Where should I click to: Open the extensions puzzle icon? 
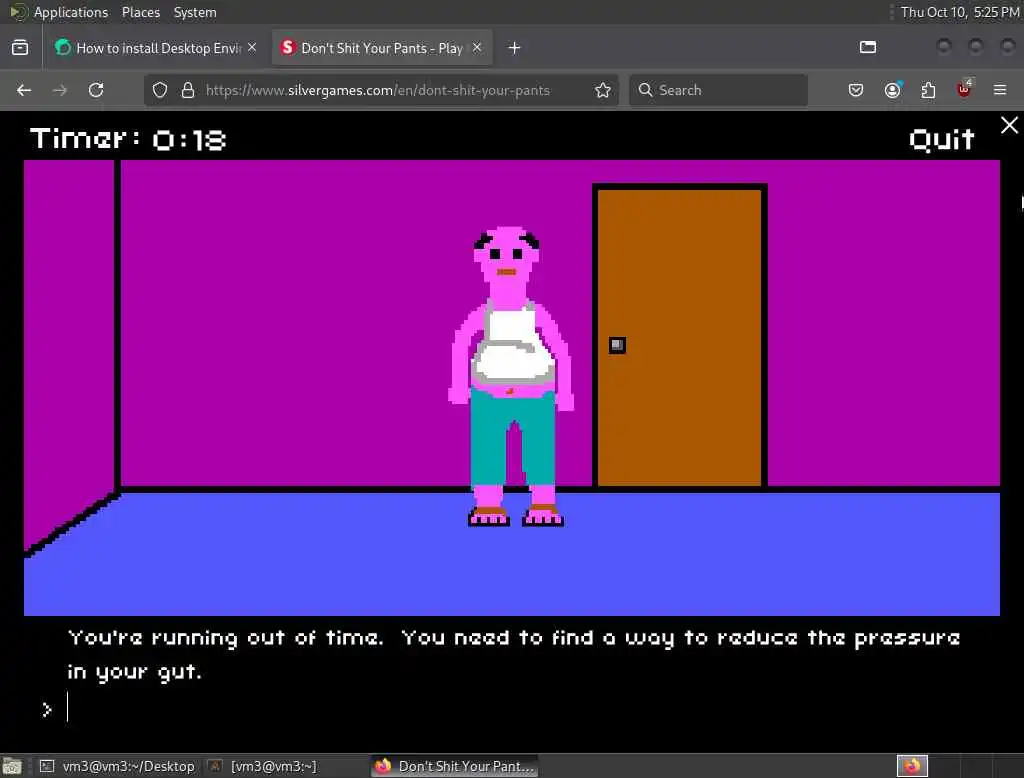tap(928, 90)
